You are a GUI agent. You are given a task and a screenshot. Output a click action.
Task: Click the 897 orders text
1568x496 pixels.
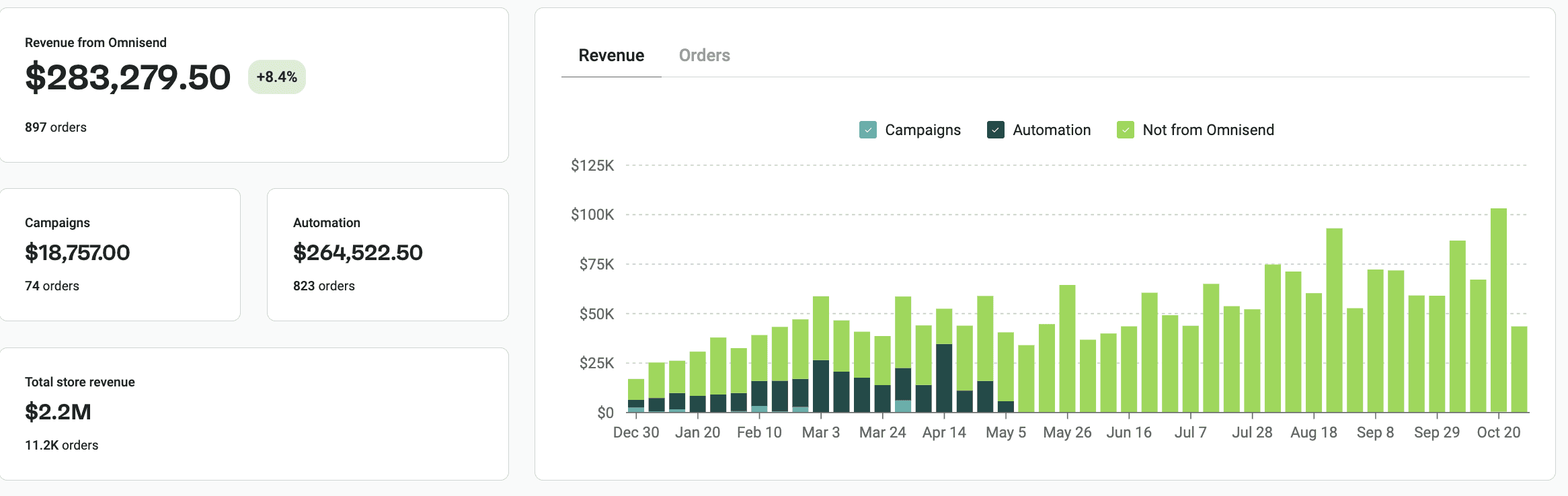pos(56,127)
